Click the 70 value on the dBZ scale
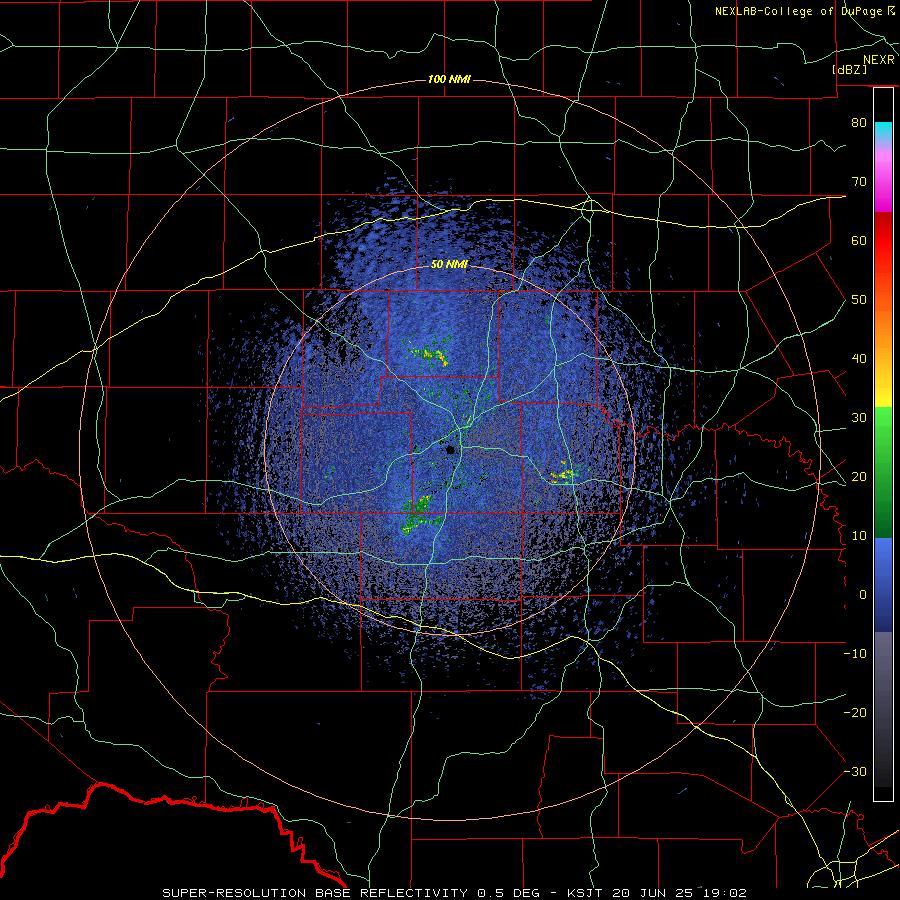This screenshot has width=900, height=900. 859,181
